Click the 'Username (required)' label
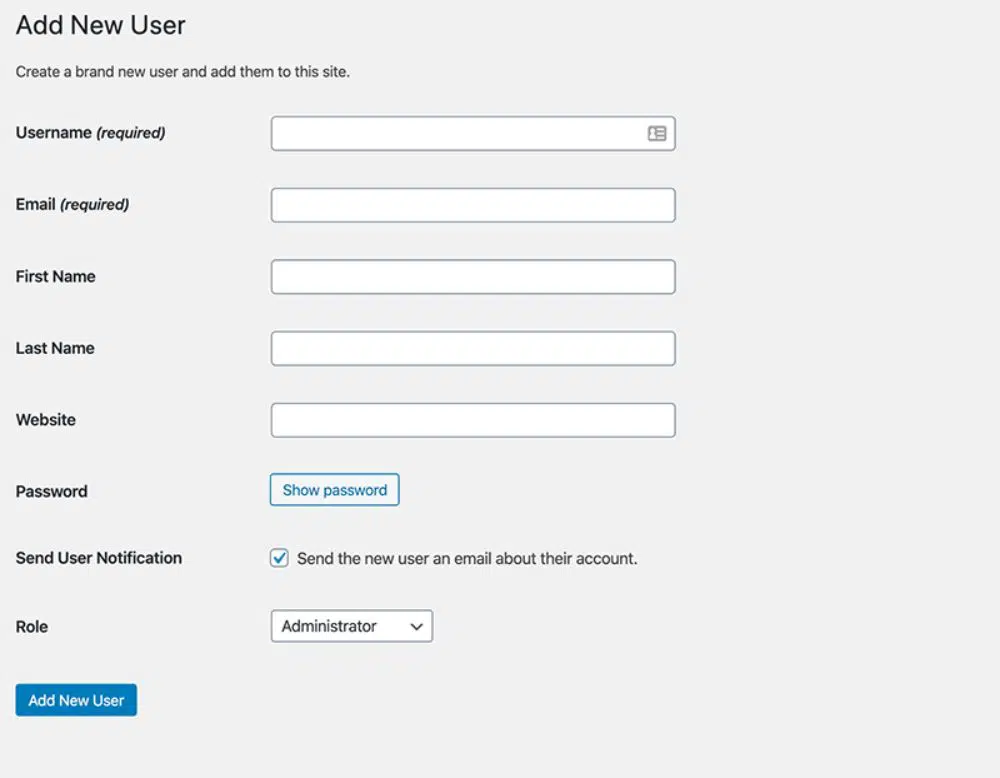Screen dimensions: 1000x778 coord(90,132)
